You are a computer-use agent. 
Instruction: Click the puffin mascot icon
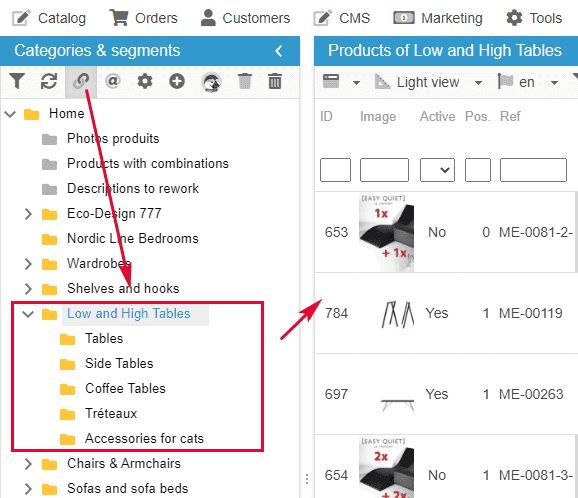click(x=211, y=82)
